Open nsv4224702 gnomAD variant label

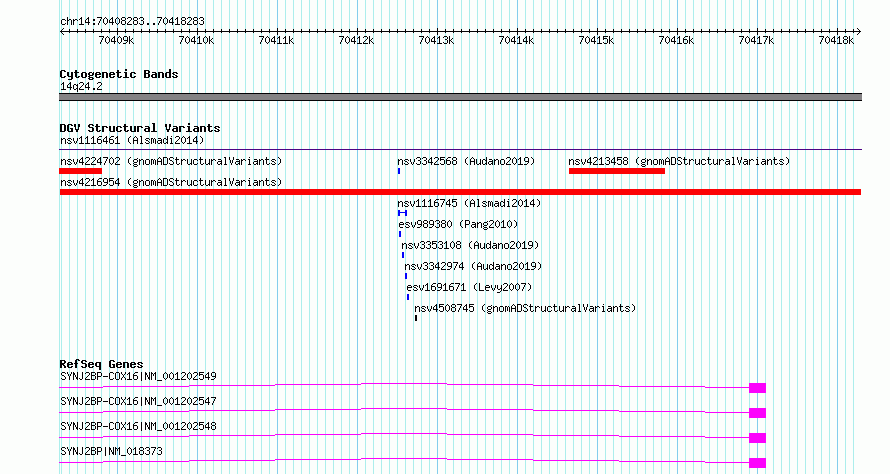click(171, 161)
